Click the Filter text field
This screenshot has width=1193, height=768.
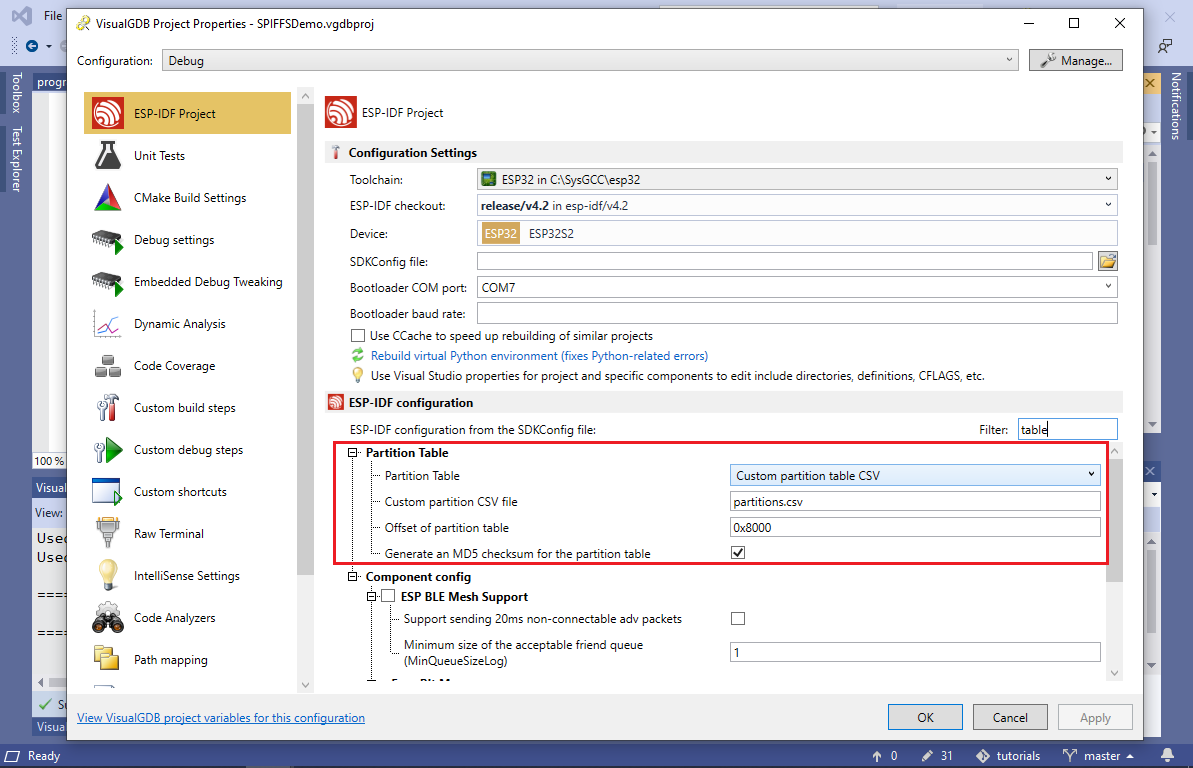(x=1066, y=429)
